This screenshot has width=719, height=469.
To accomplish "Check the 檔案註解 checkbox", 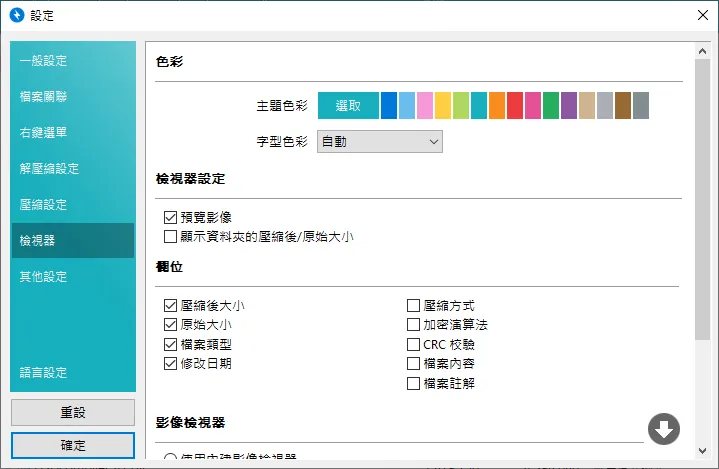I will click(413, 383).
